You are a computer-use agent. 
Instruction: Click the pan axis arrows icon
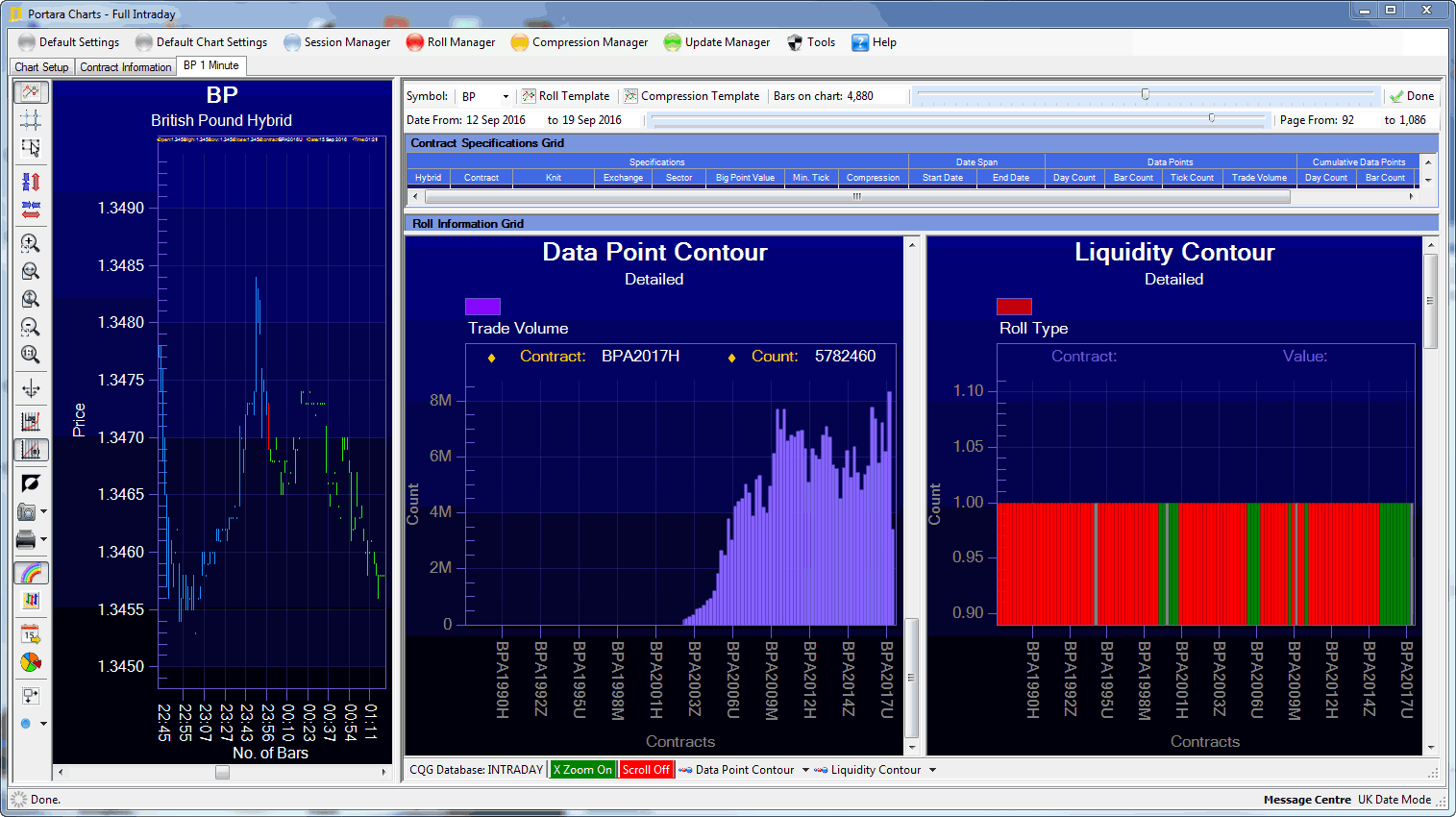31,388
